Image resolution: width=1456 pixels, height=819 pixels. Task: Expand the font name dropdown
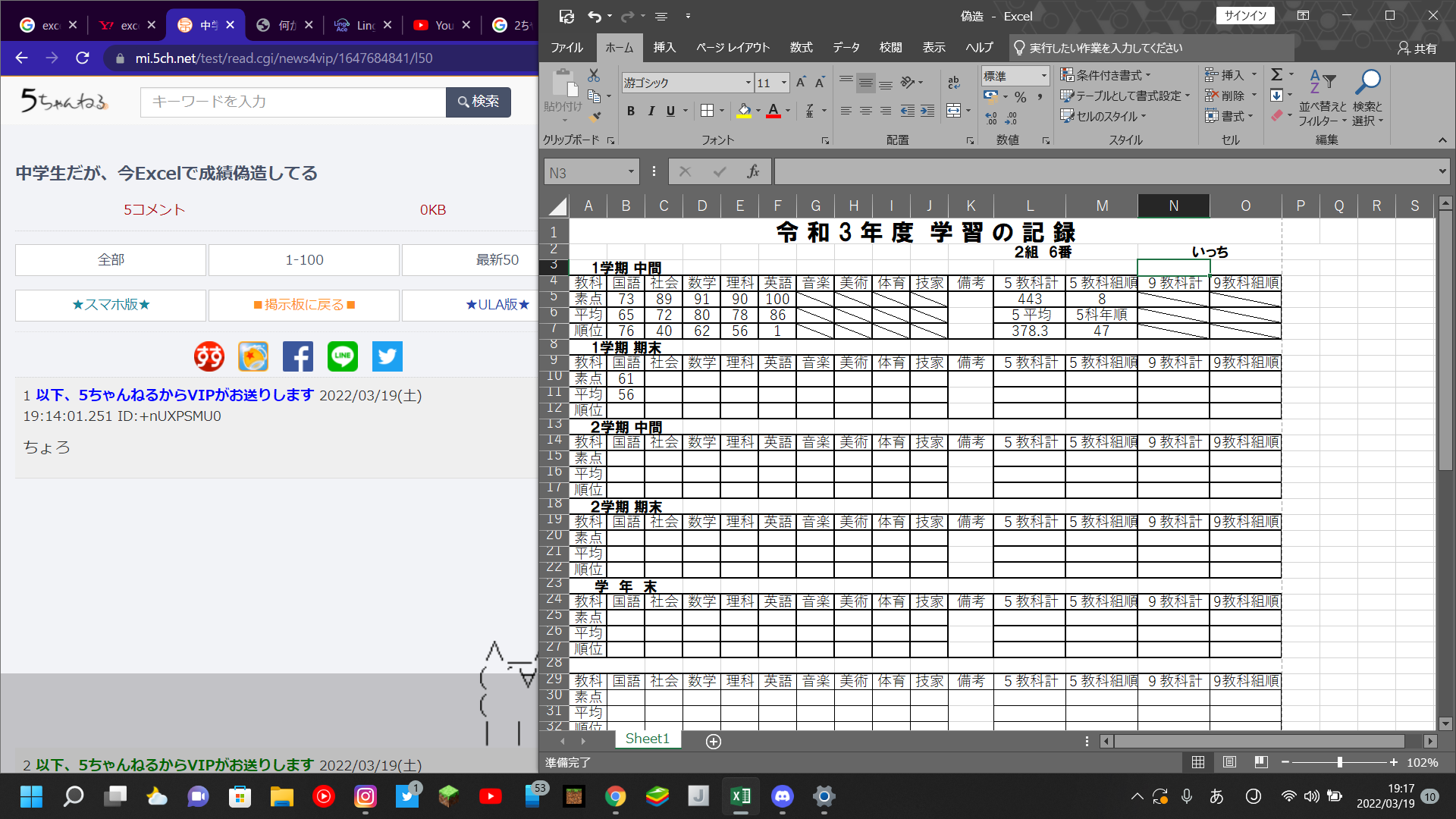coord(748,83)
